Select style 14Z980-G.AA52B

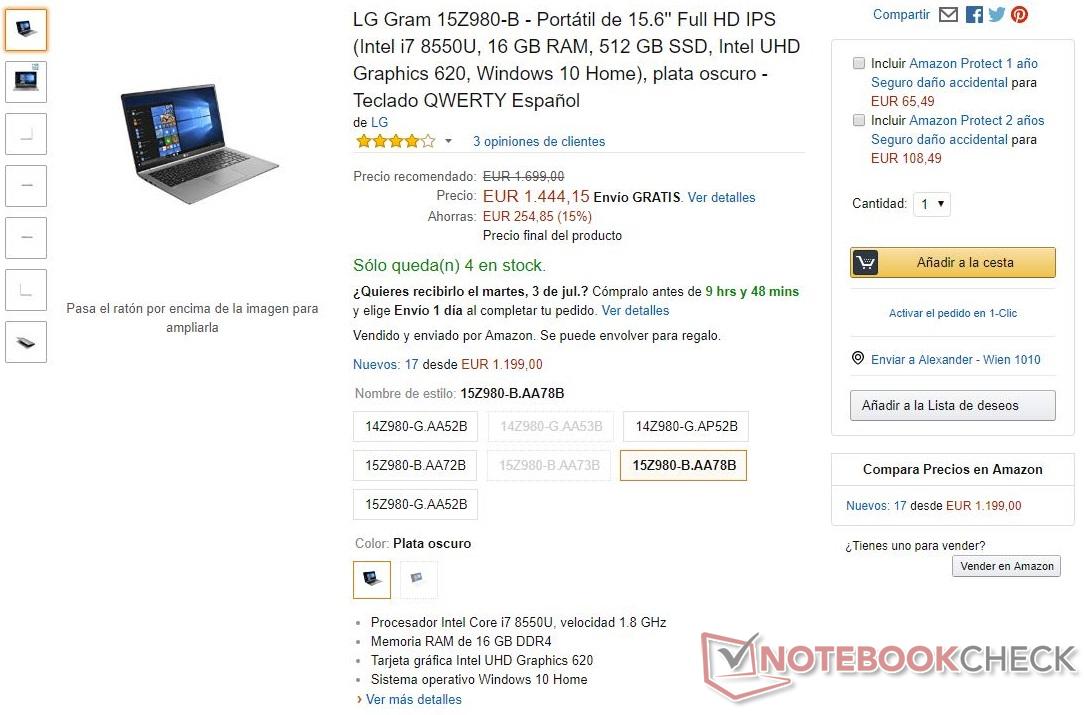[x=416, y=427]
